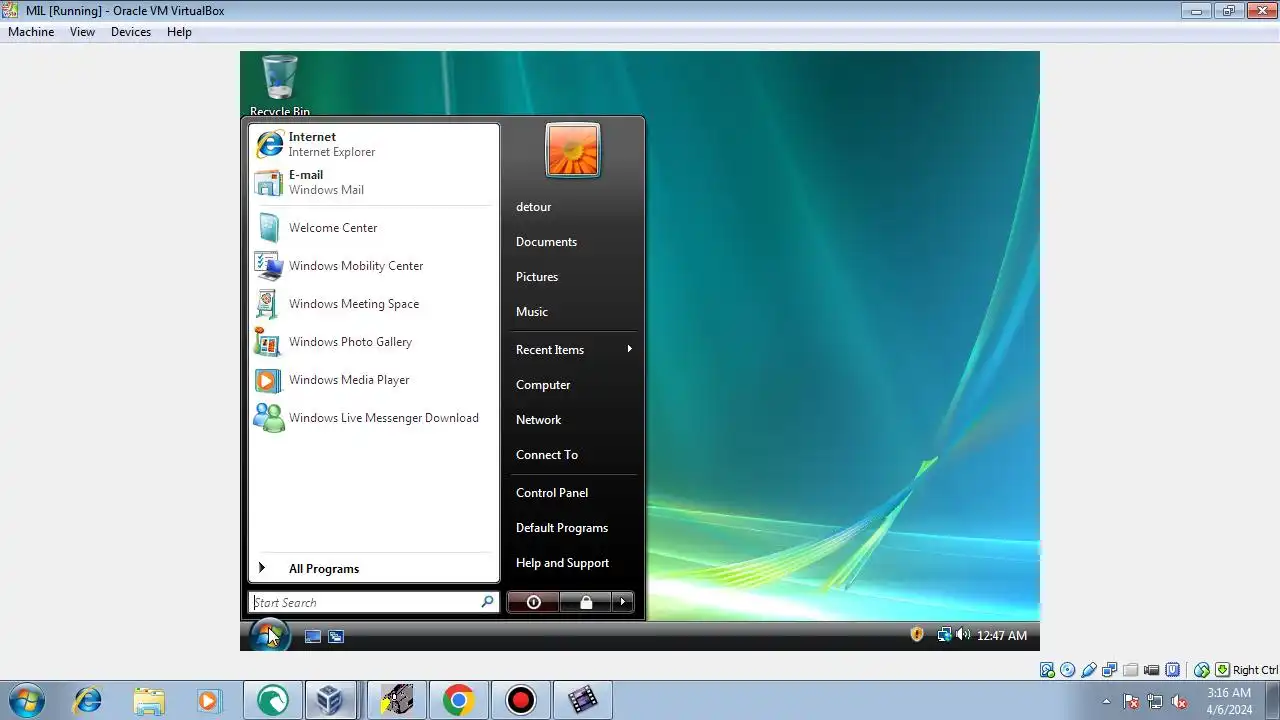Click the Start menu power button
The image size is (1280, 720).
point(533,602)
